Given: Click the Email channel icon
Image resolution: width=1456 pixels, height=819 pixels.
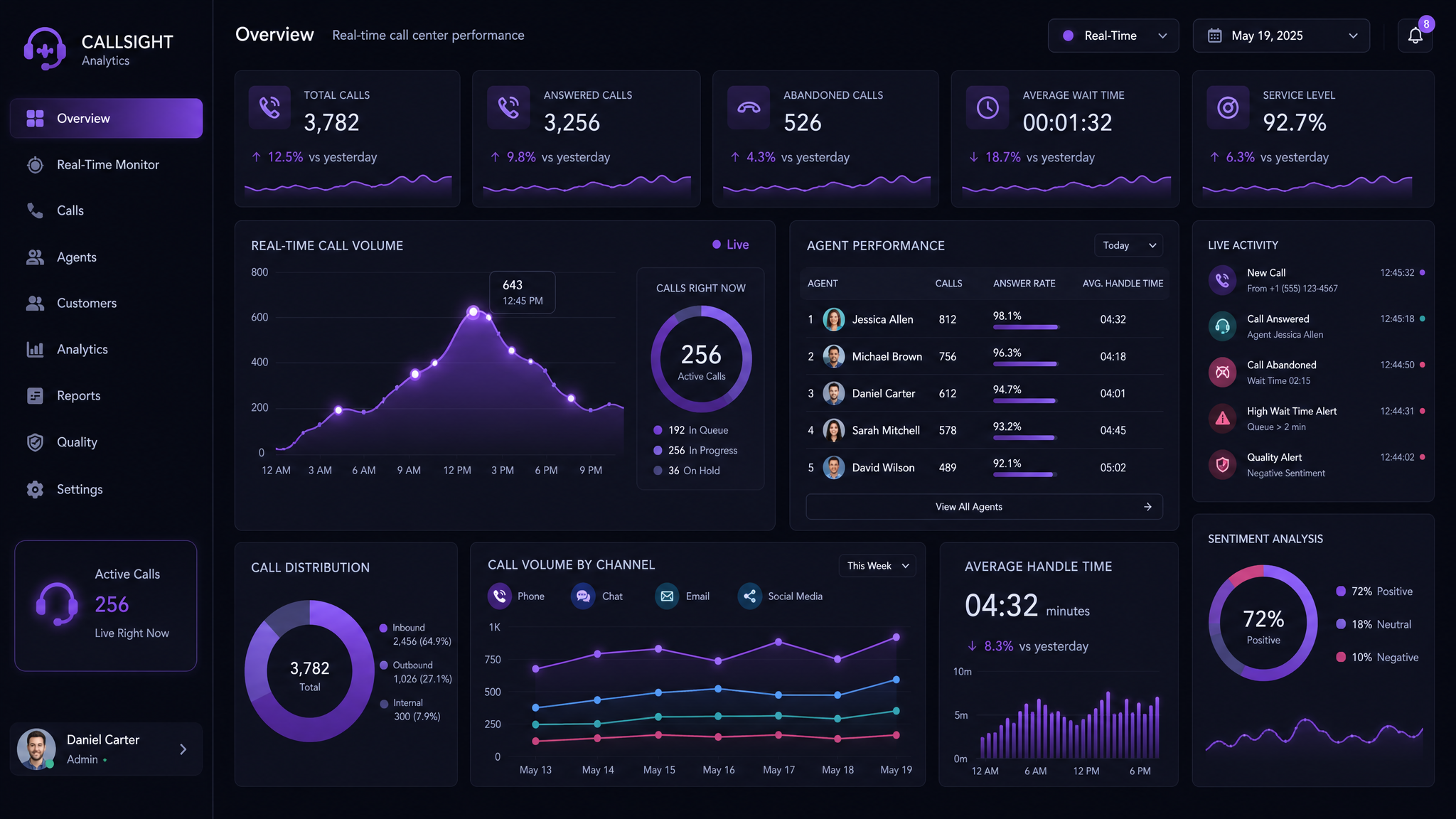Looking at the screenshot, I should pos(667,596).
